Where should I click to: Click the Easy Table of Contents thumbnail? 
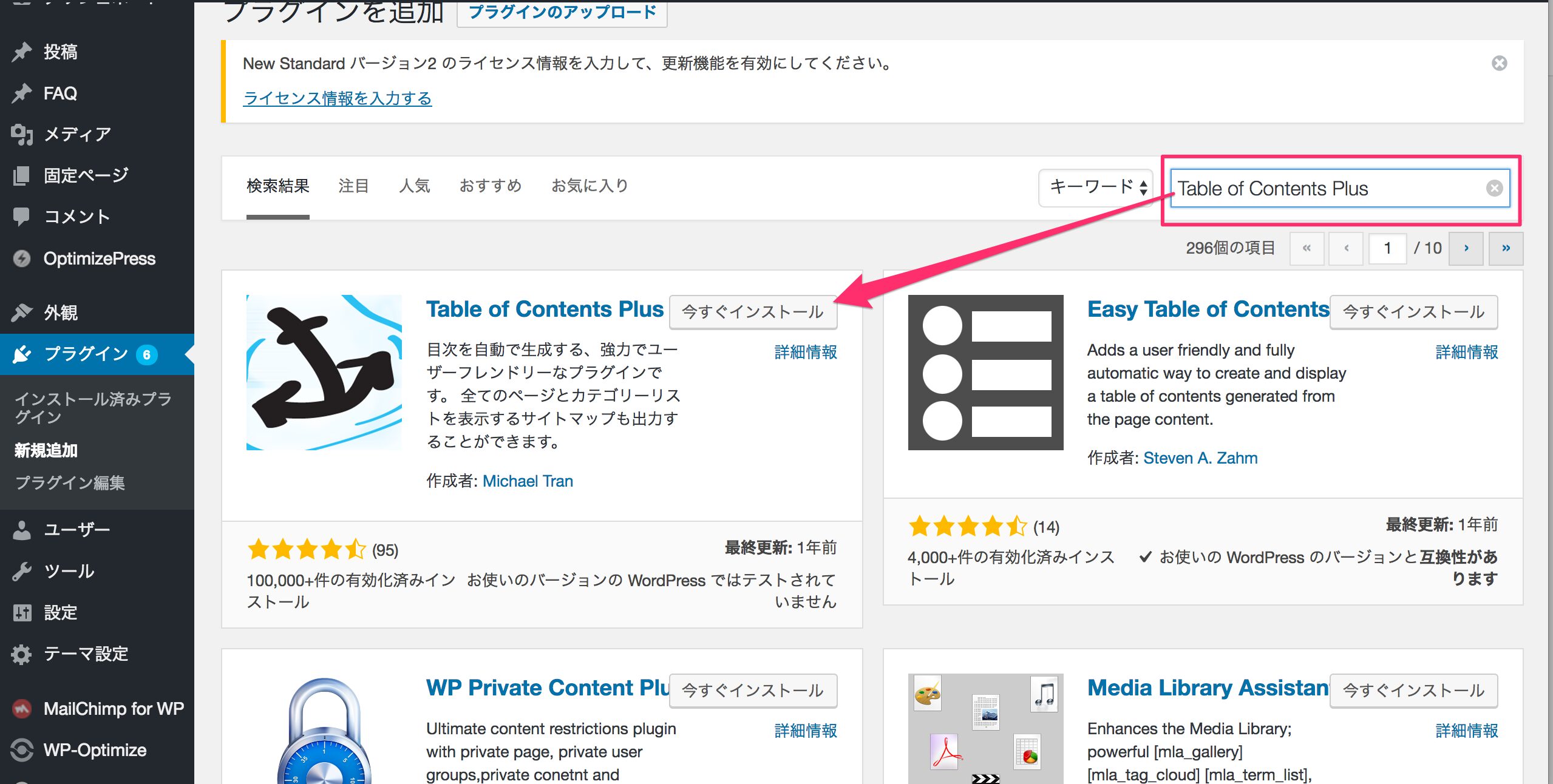pos(985,373)
